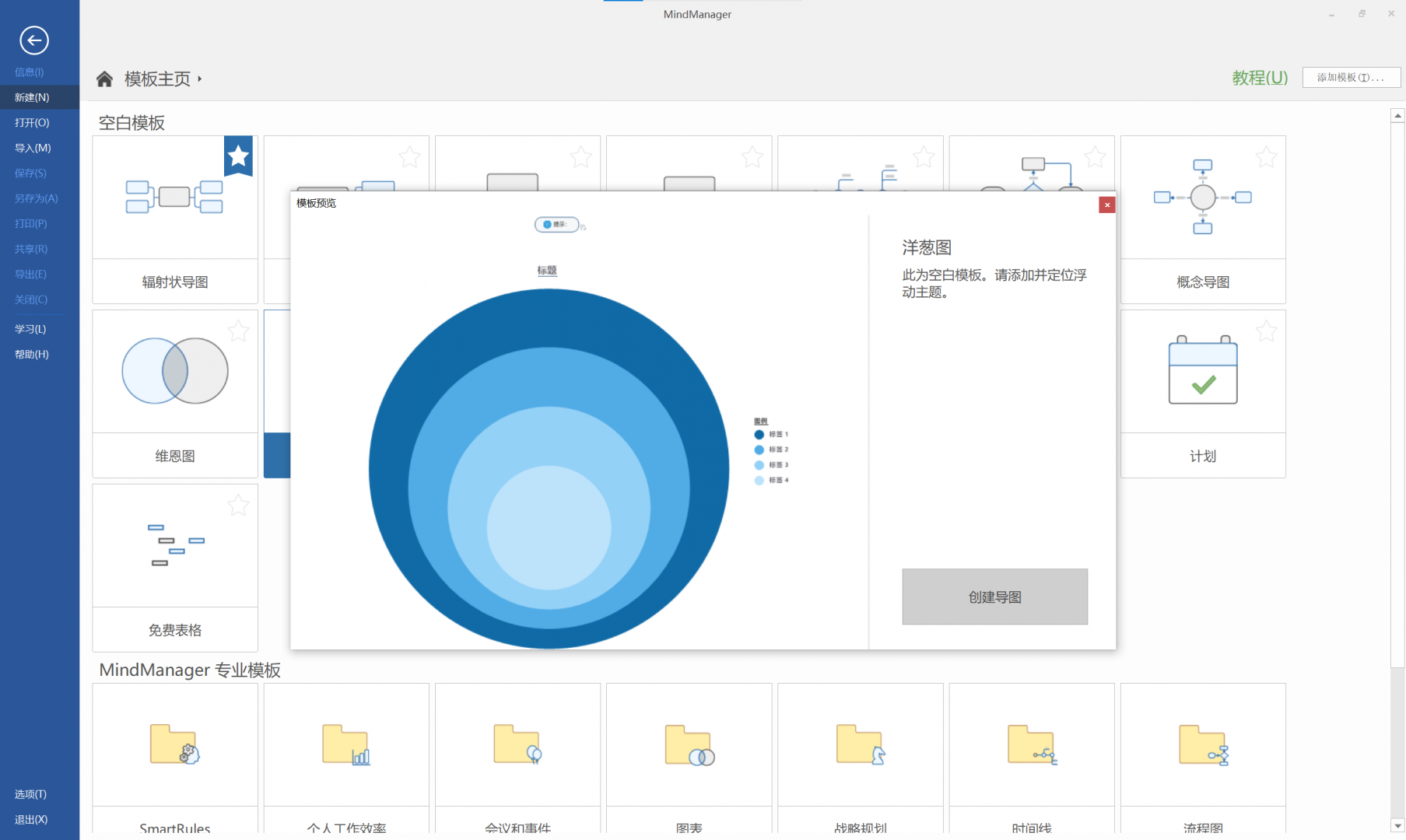Open the 教程(U) tutorial link

click(x=1260, y=78)
